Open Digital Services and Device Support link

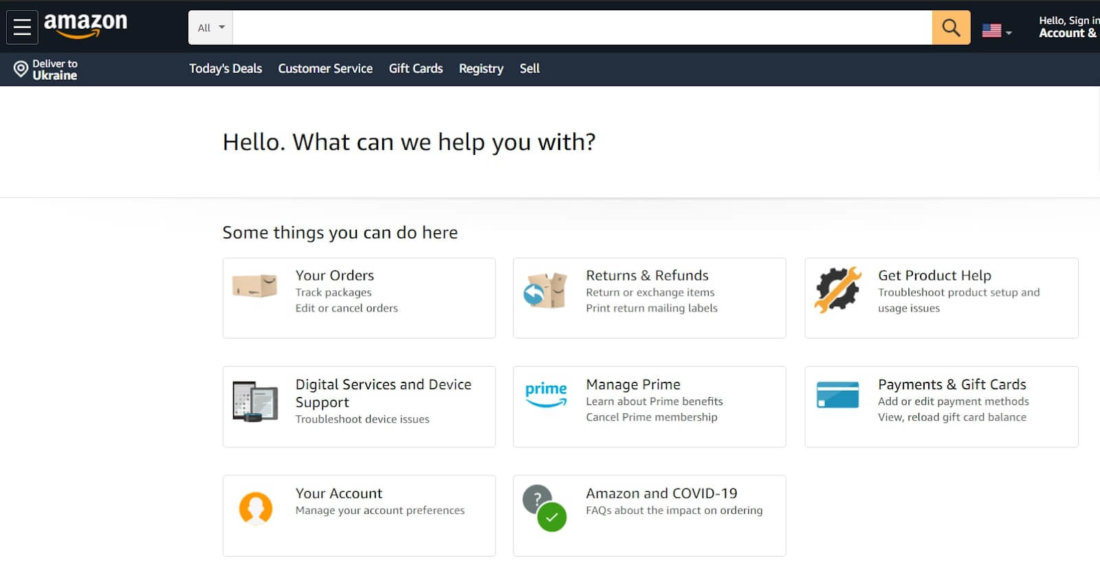tap(383, 393)
